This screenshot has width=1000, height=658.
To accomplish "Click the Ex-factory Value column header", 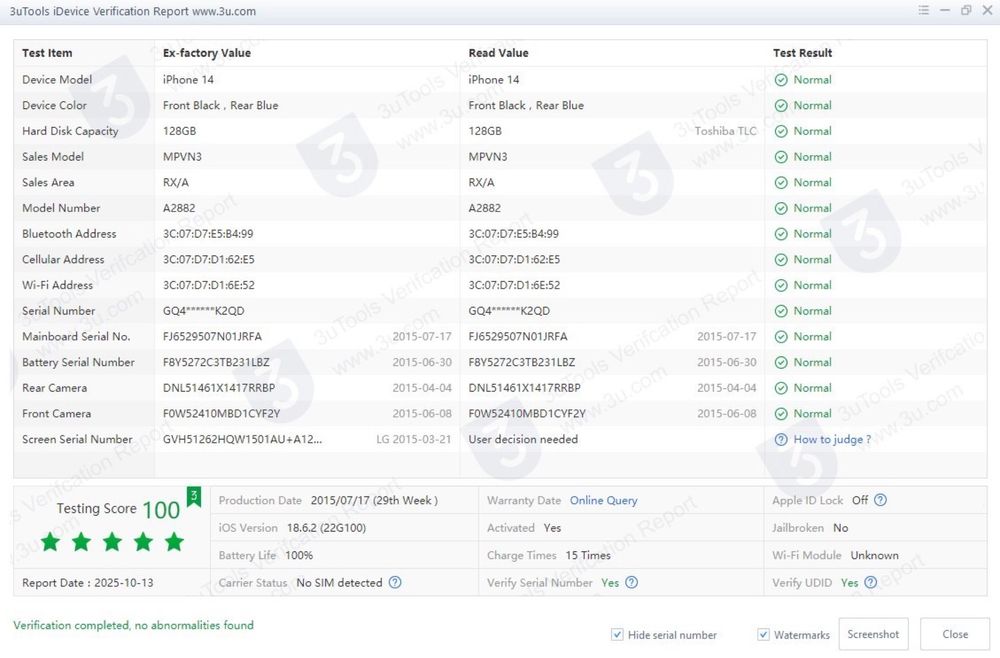I will click(207, 53).
